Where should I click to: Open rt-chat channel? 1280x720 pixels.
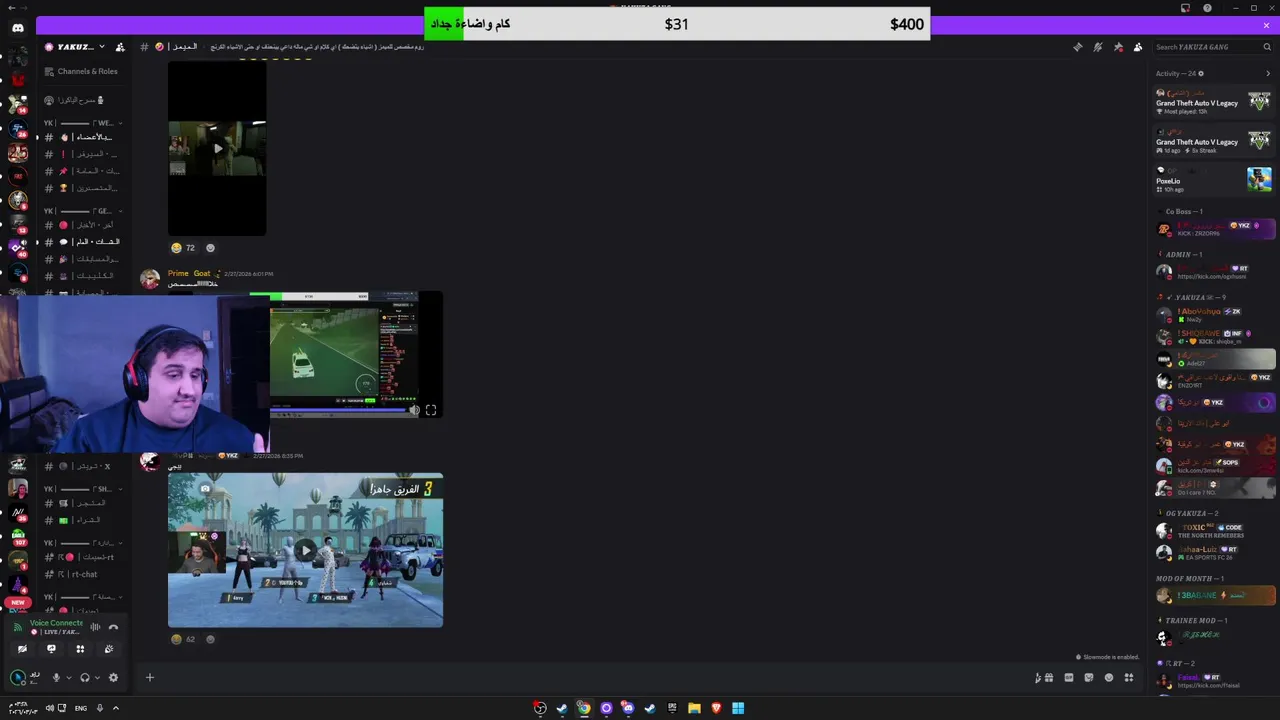point(84,574)
